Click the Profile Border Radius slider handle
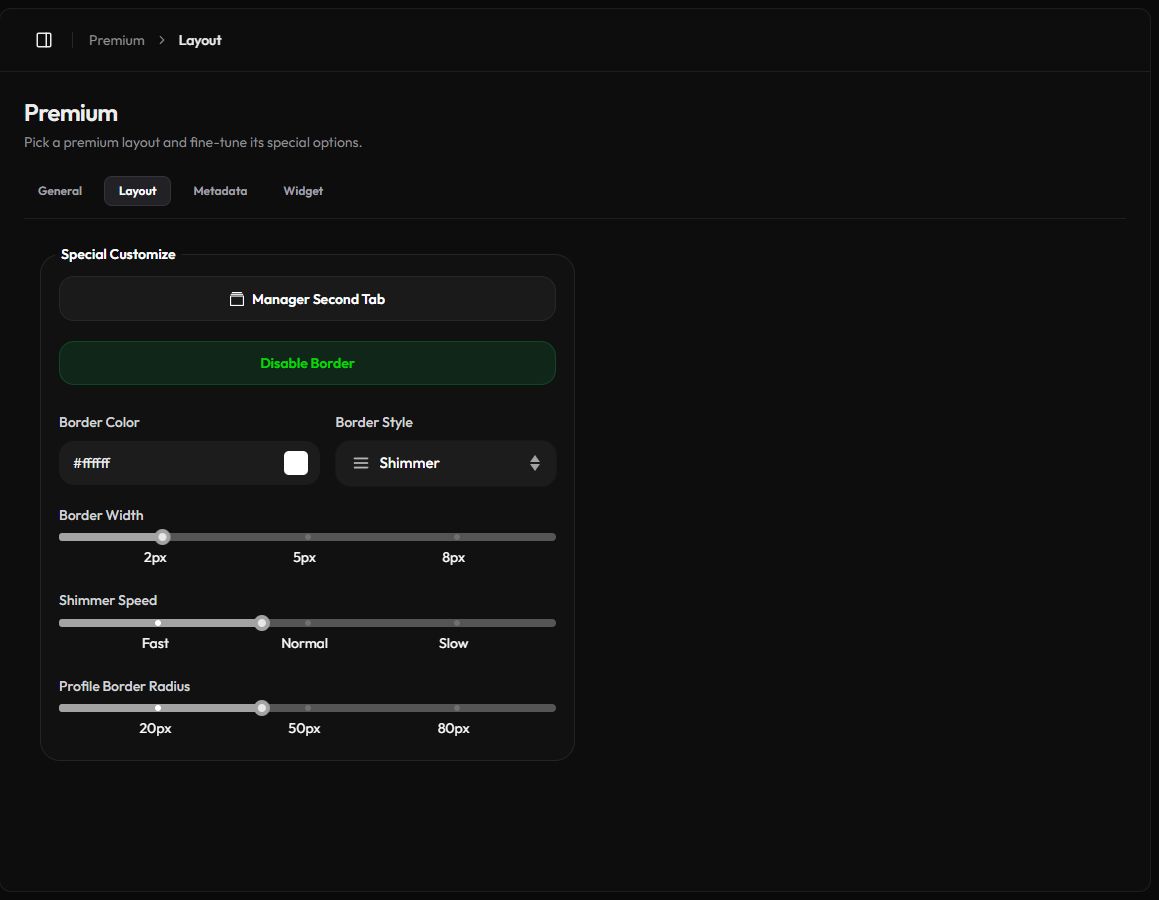The width and height of the screenshot is (1159, 900). coord(262,708)
